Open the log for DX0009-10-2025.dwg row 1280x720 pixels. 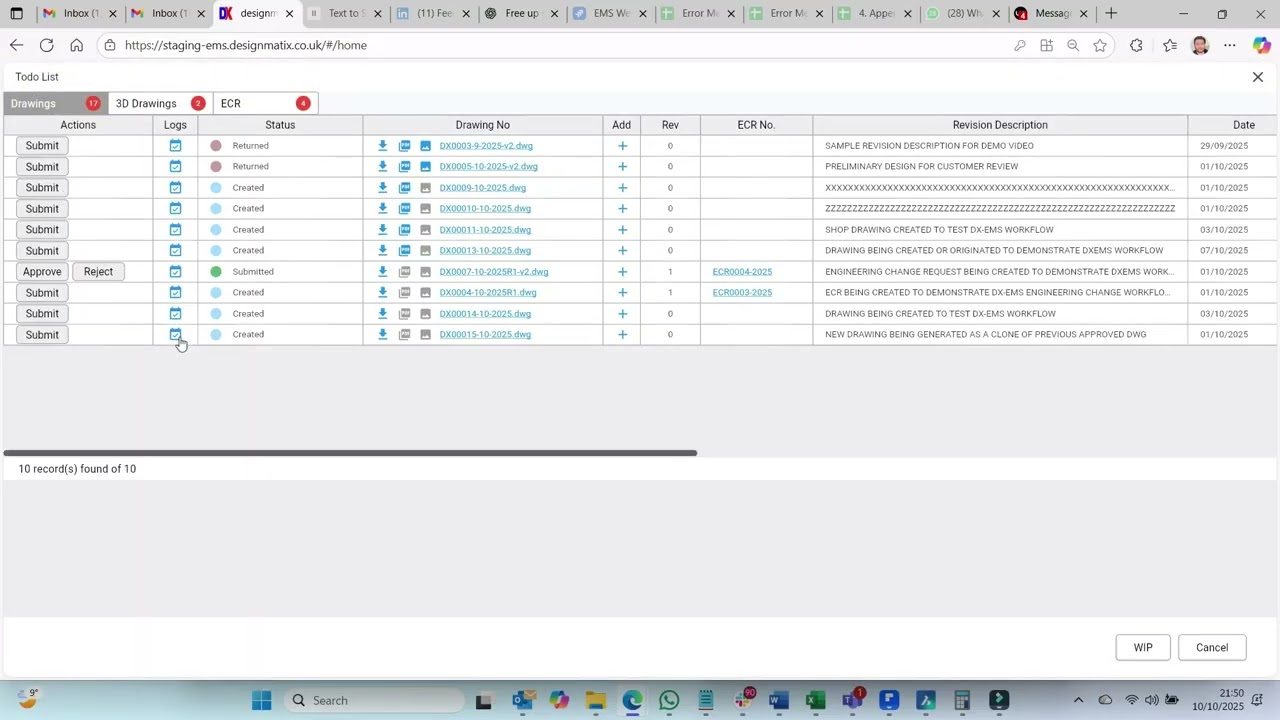(x=175, y=188)
